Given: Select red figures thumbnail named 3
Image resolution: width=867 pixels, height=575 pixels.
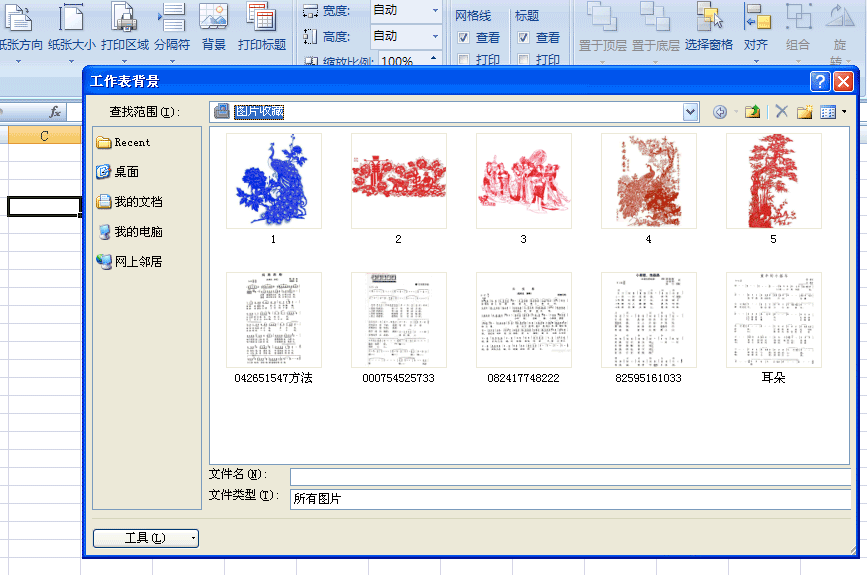Looking at the screenshot, I should [x=524, y=181].
